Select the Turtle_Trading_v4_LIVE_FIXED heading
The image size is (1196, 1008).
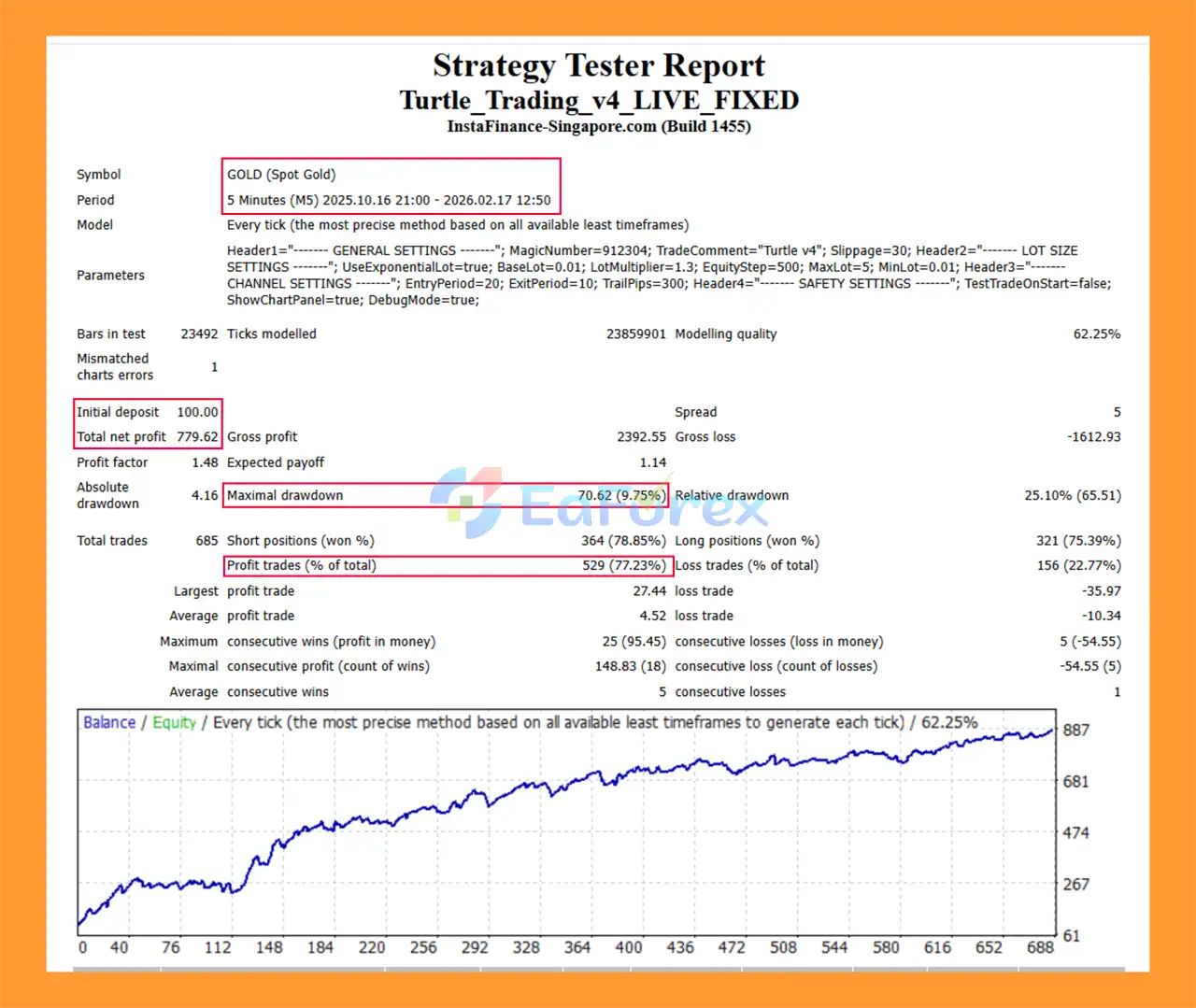tap(598, 101)
